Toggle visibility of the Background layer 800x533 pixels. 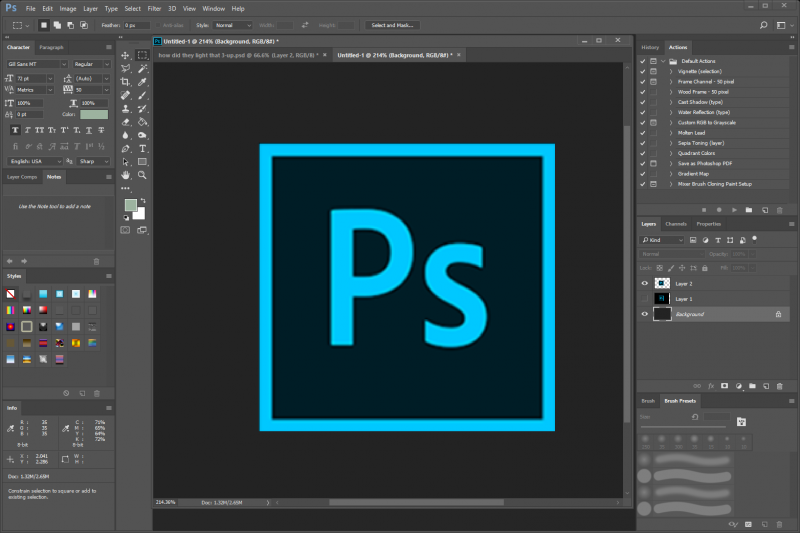coord(644,313)
